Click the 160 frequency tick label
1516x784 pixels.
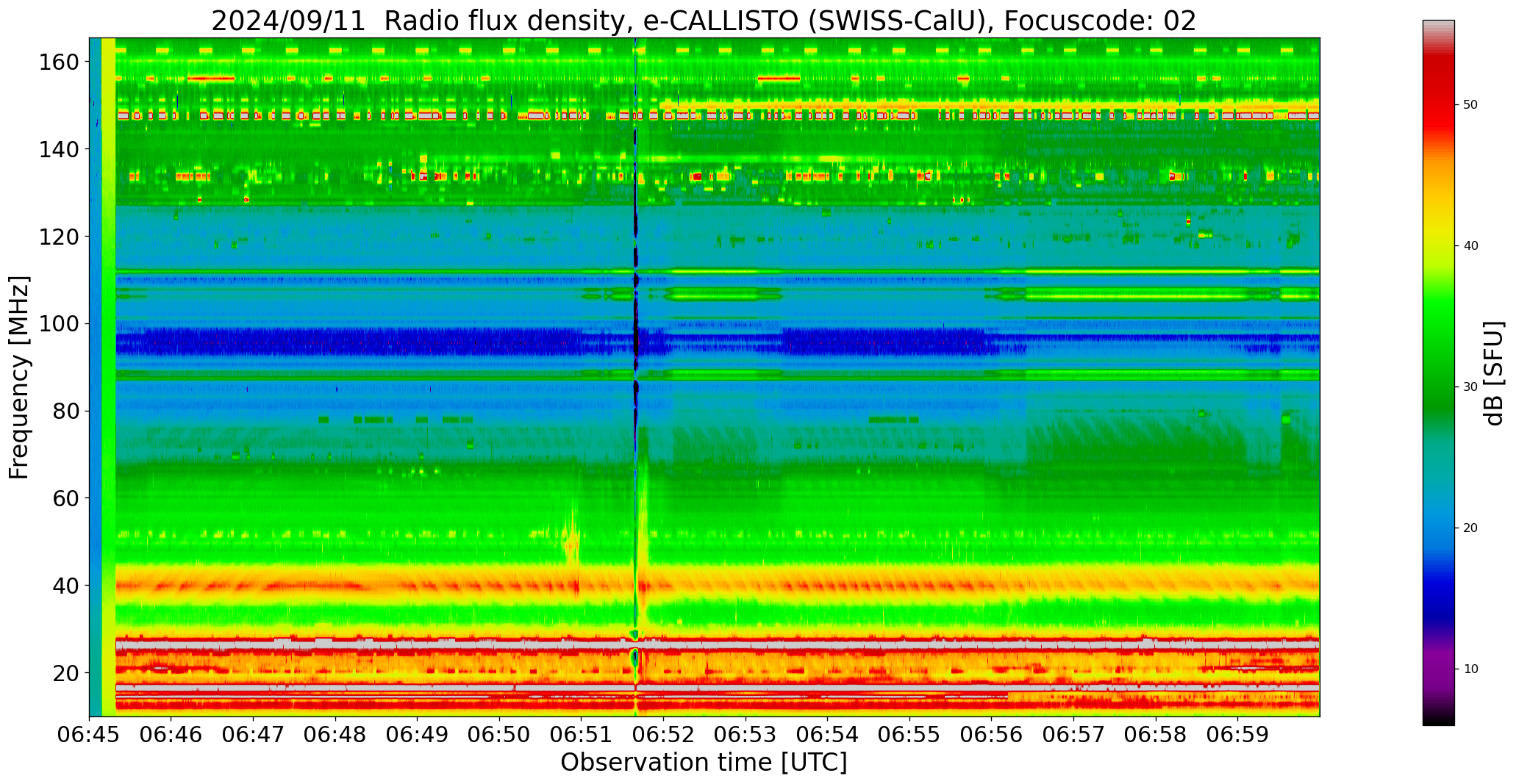(59, 62)
